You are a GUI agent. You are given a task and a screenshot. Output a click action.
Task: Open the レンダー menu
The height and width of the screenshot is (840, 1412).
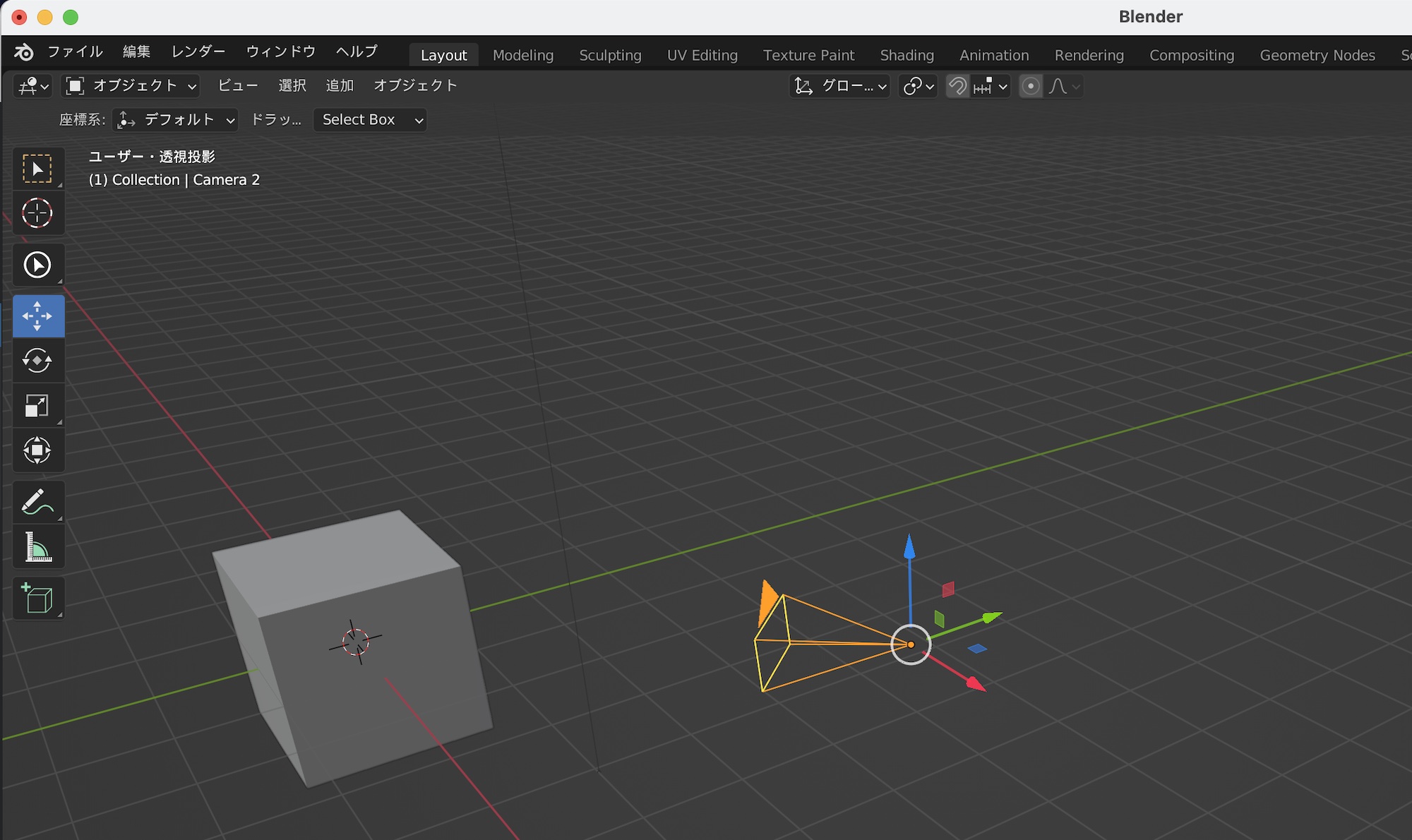point(198,52)
